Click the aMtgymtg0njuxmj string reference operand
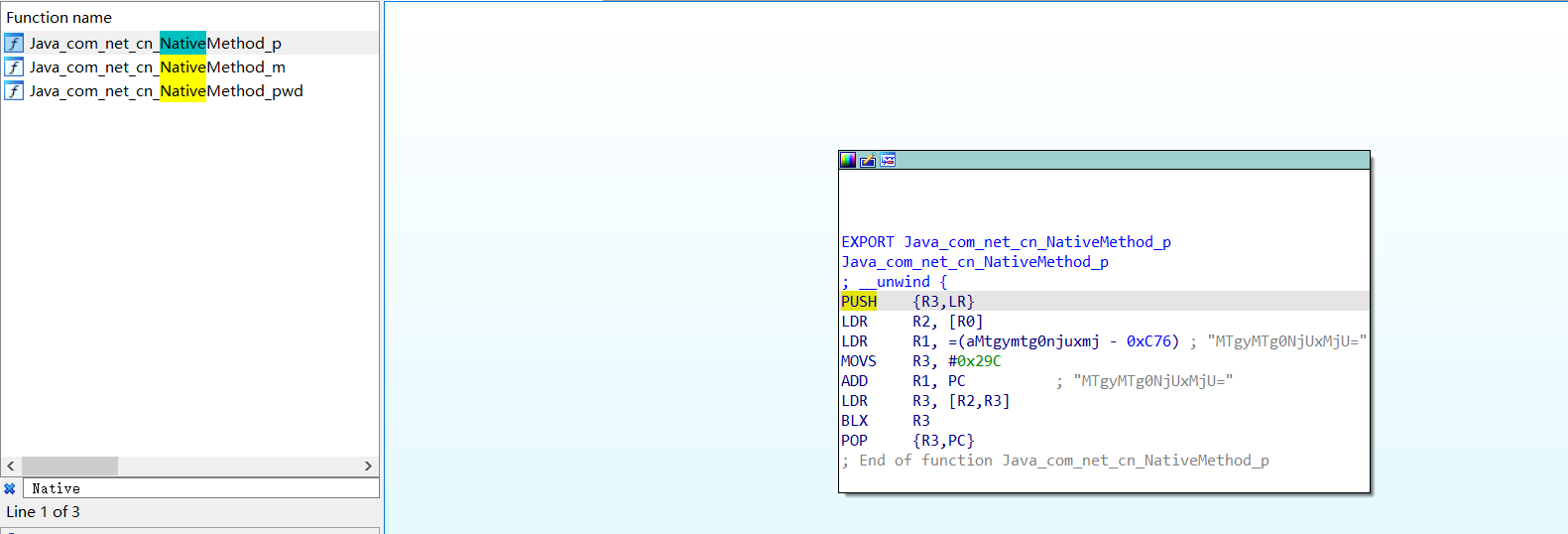 pos(1032,341)
